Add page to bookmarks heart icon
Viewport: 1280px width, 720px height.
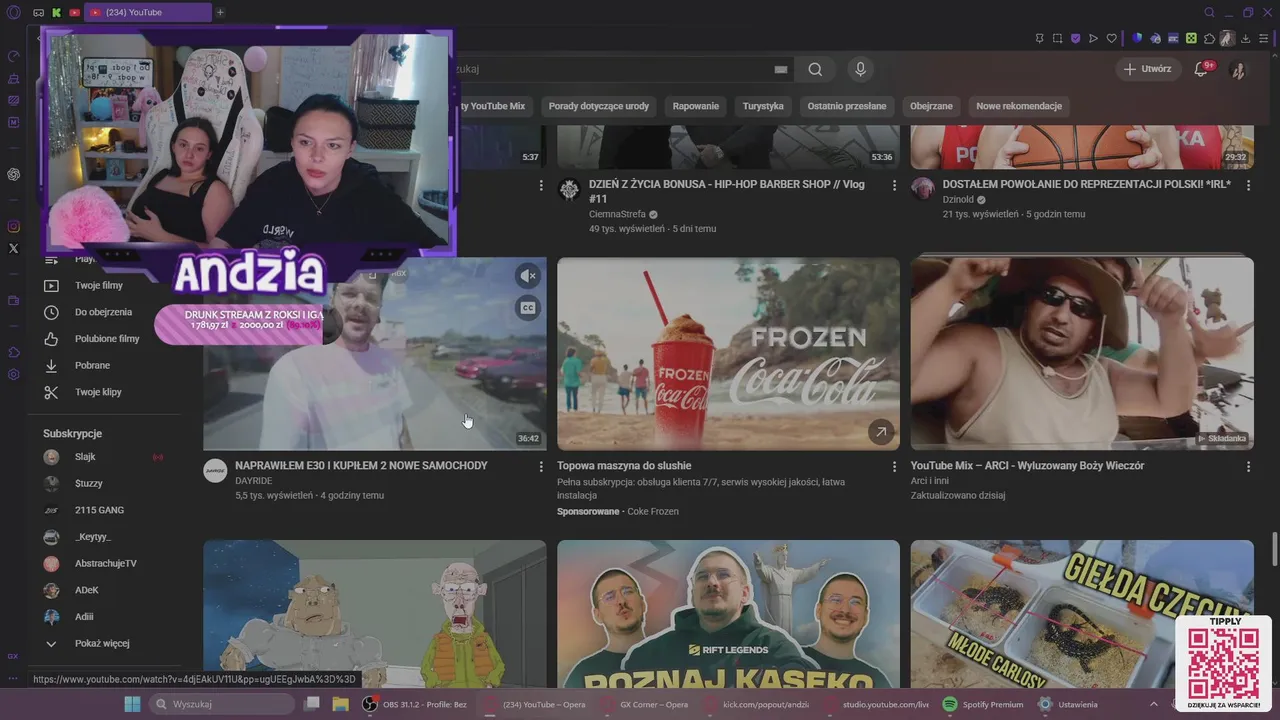1111,39
